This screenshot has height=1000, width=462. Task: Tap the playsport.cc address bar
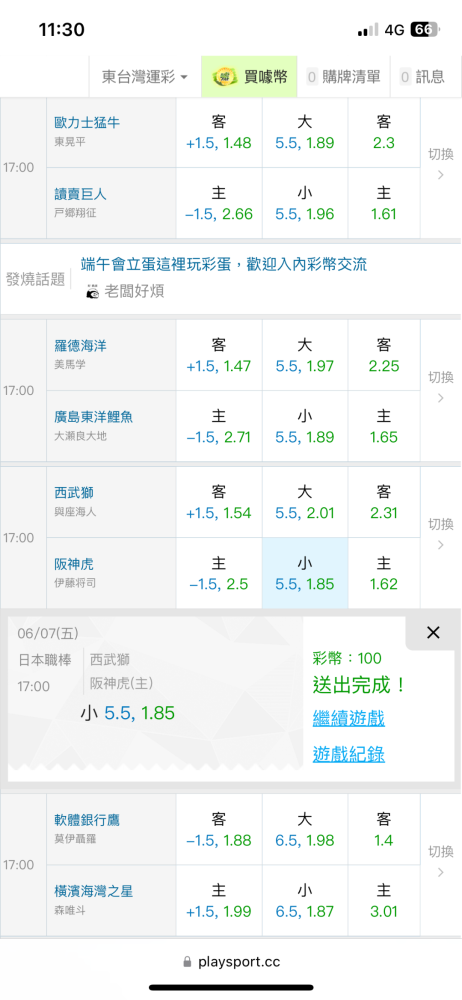click(231, 961)
